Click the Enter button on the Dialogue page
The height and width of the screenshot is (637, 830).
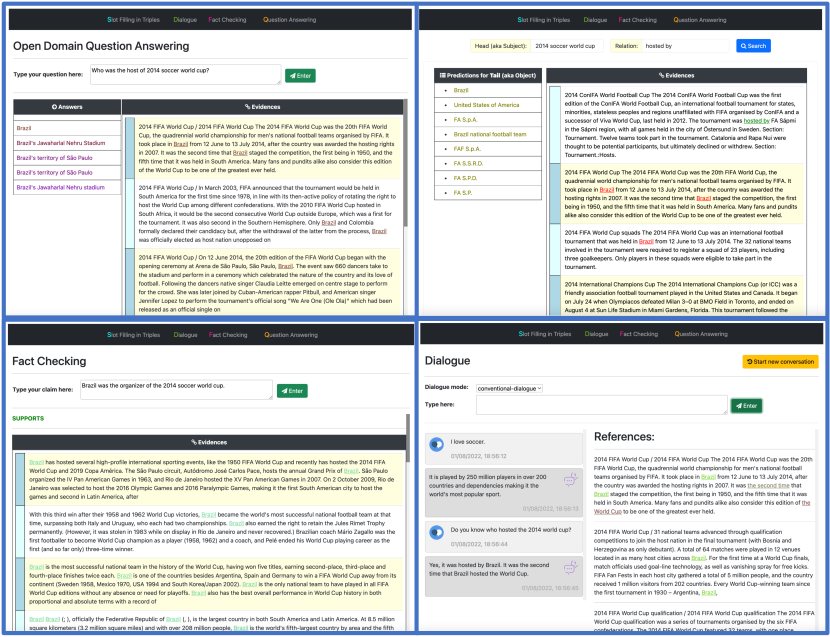746,406
